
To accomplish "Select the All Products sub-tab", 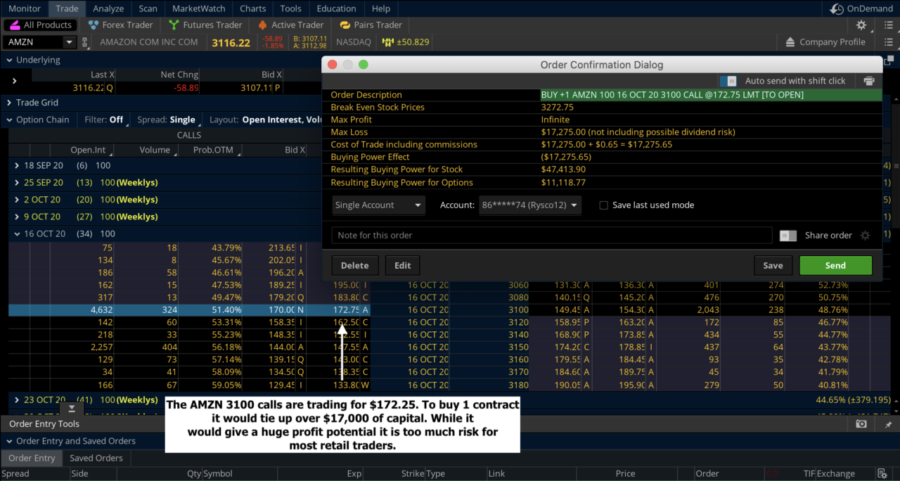I will click(x=40, y=25).
